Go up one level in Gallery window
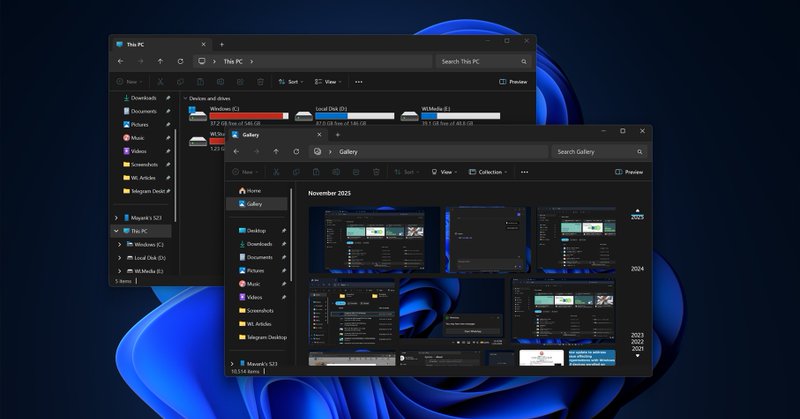 click(x=276, y=152)
